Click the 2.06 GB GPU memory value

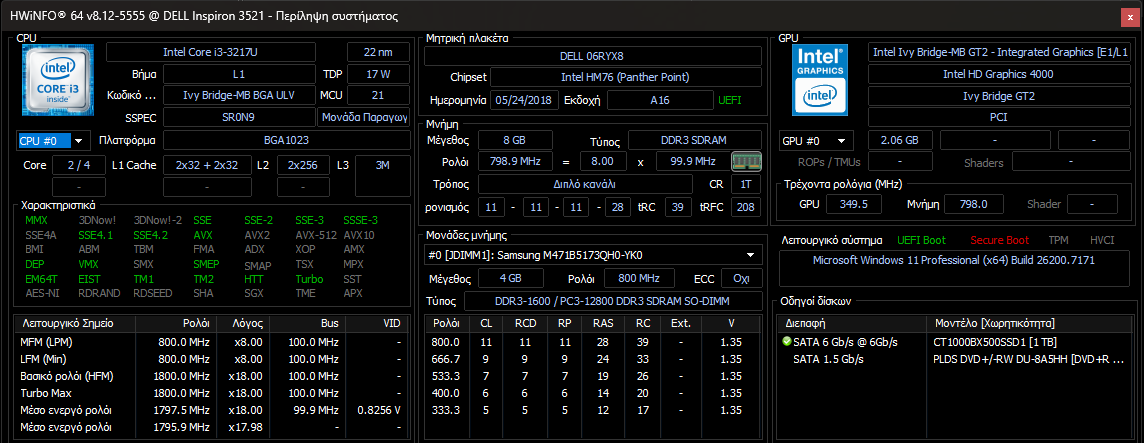pos(900,140)
